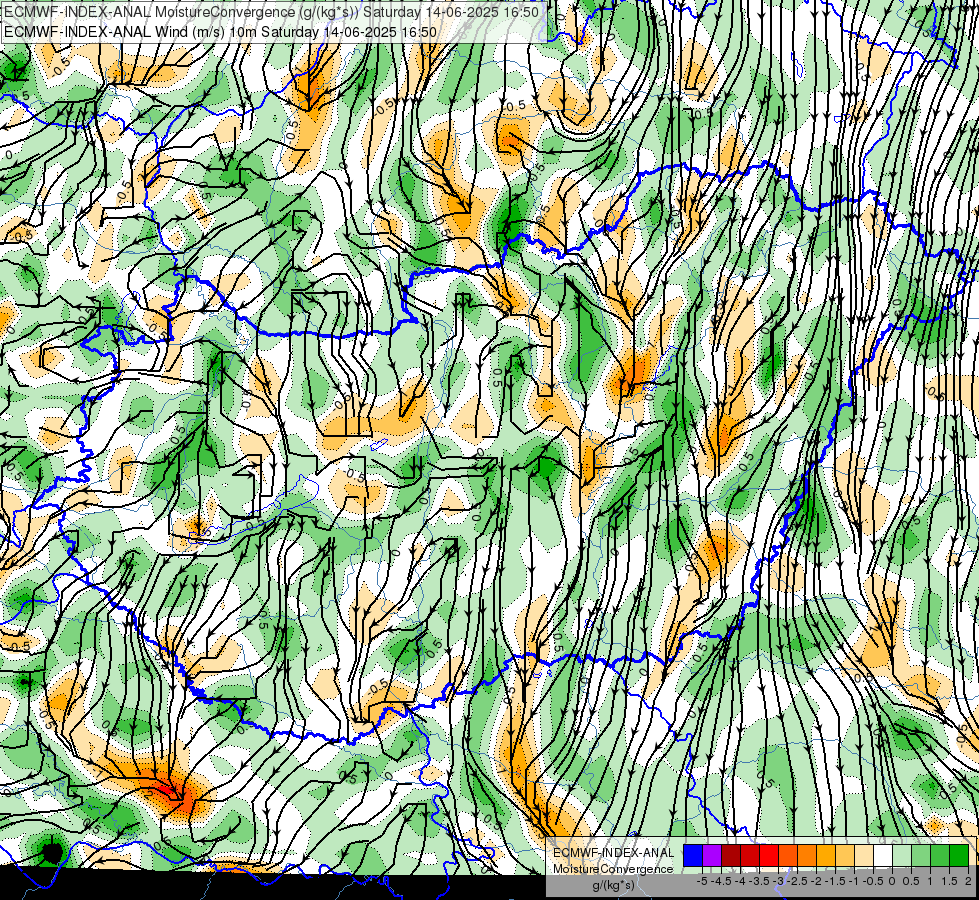Click the MoistureConvergence label in the legend
Viewport: 979px width, 900px height.
coord(614,869)
